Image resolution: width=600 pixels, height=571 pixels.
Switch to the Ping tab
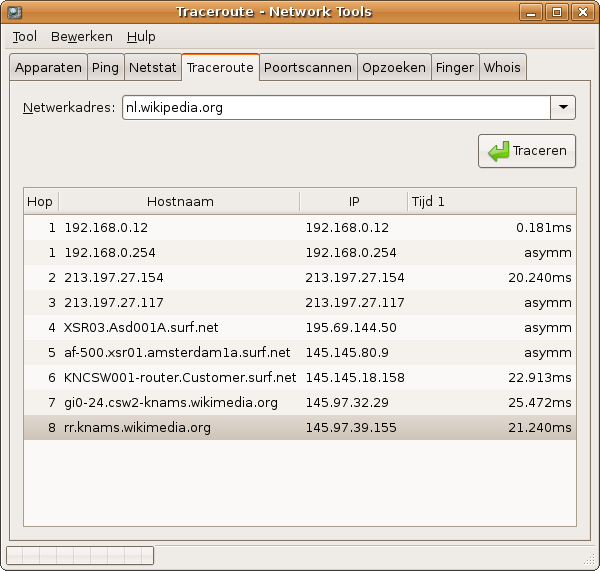[x=105, y=68]
